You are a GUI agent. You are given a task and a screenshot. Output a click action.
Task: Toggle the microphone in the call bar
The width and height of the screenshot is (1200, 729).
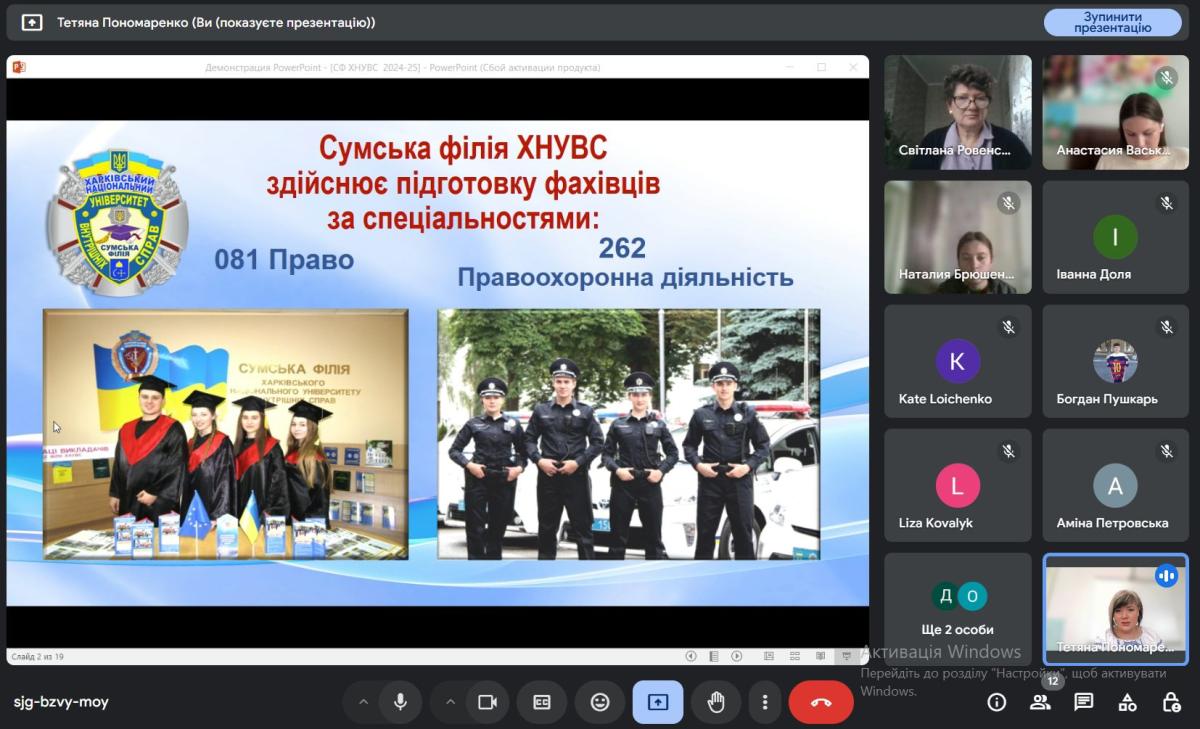pyautogui.click(x=400, y=702)
